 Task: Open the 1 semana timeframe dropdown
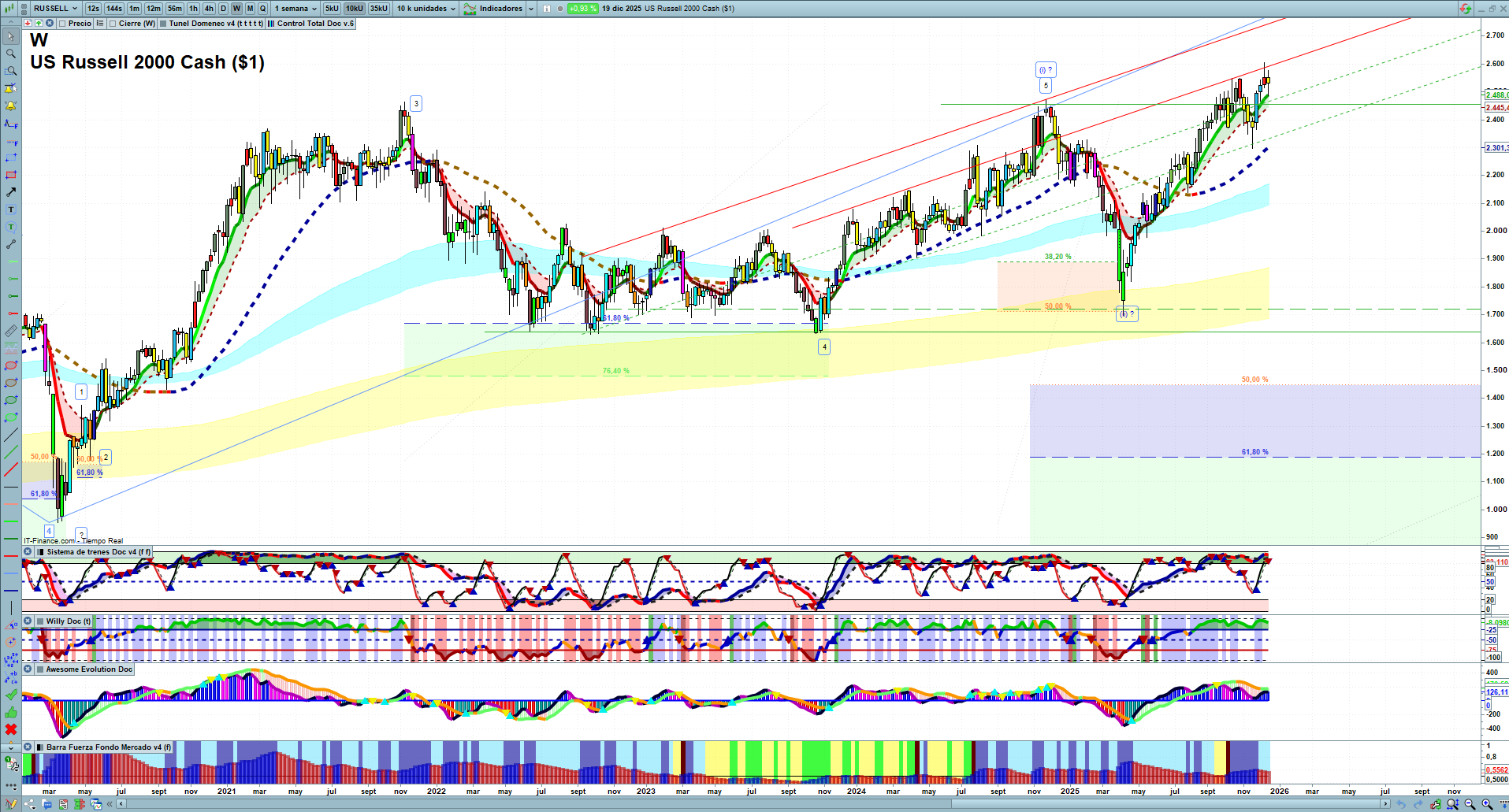click(x=295, y=9)
